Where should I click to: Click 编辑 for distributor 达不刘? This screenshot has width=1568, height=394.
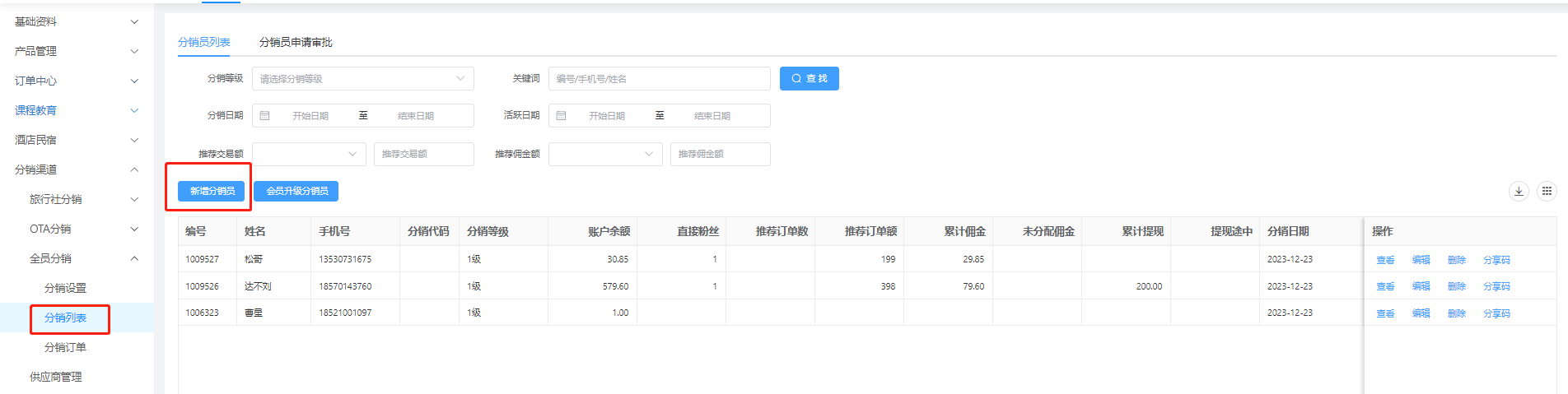tap(1421, 286)
